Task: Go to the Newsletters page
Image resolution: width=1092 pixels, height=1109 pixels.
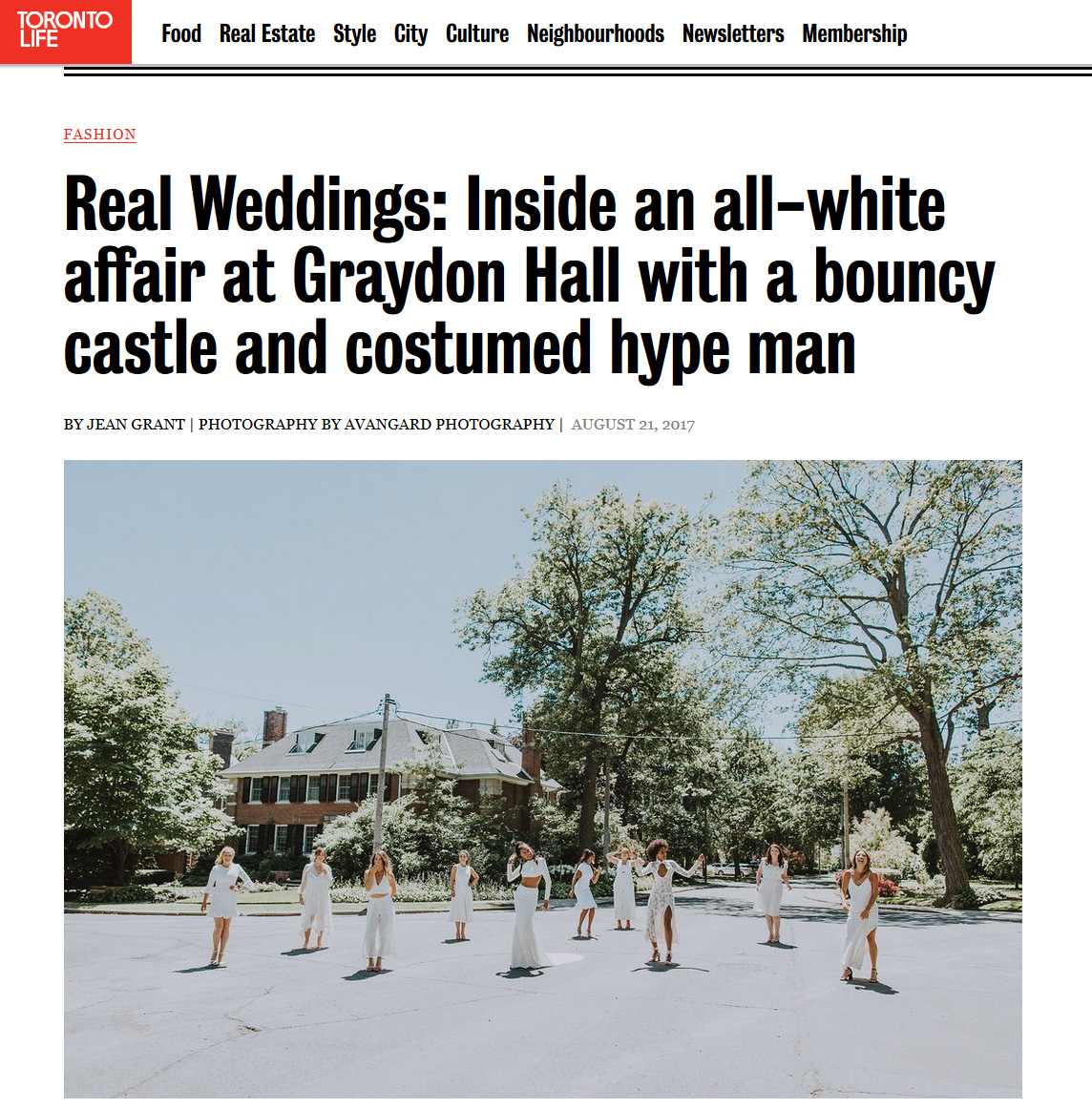Action: pos(733,34)
